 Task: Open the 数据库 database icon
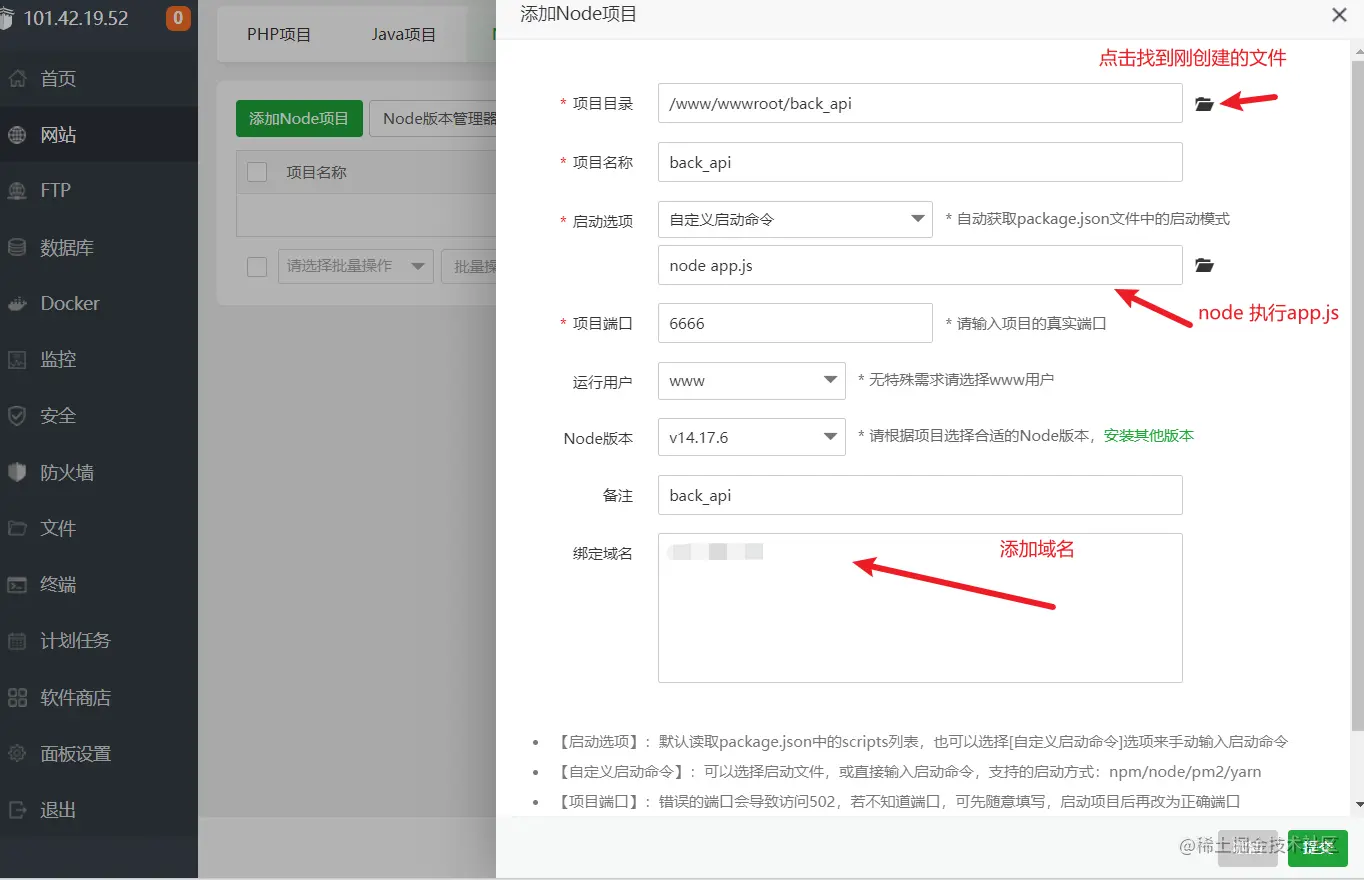click(16, 247)
